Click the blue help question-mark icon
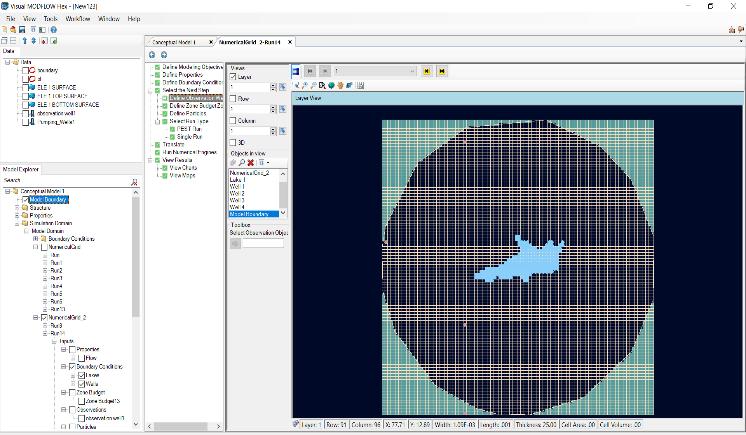The width and height of the screenshot is (746, 435). click(x=53, y=30)
